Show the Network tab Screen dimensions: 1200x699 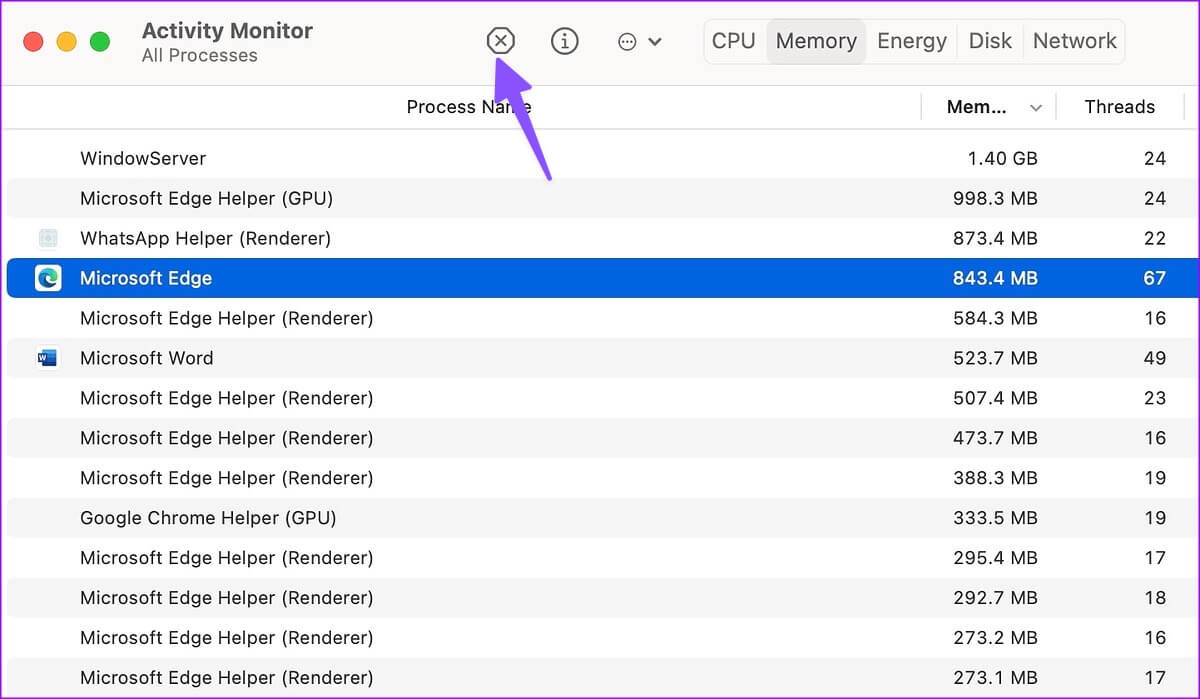pos(1075,41)
